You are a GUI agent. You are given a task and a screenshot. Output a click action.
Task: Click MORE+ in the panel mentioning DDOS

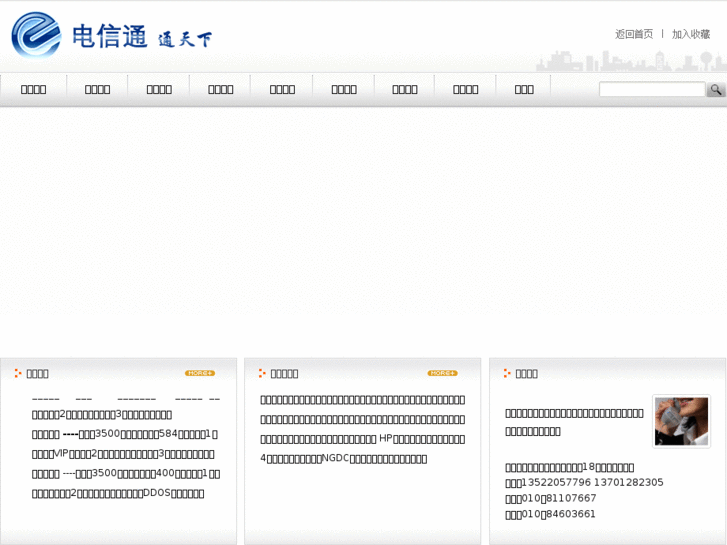(x=200, y=373)
